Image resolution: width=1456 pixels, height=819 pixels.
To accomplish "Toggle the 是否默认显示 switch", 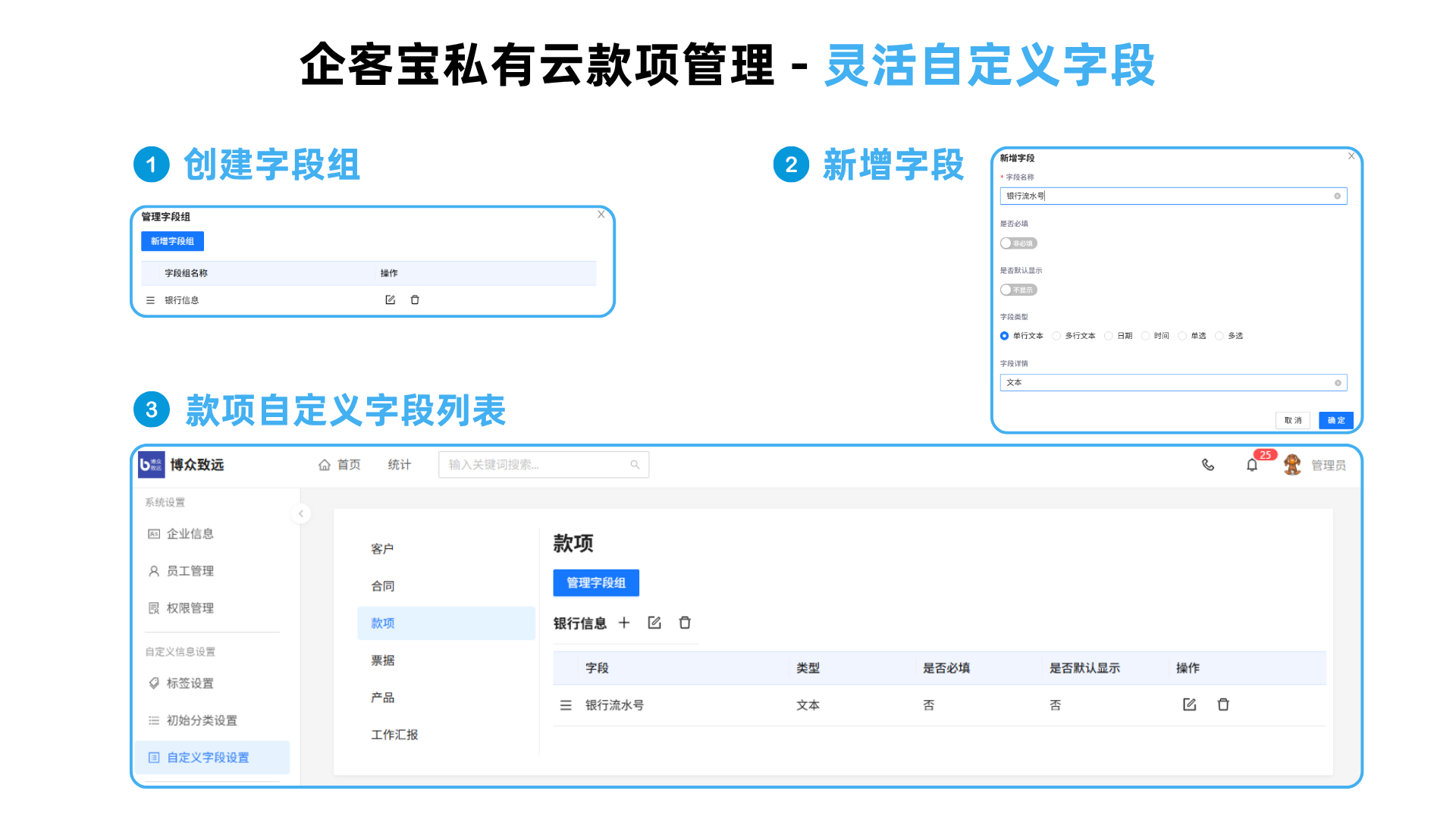I will [1018, 290].
